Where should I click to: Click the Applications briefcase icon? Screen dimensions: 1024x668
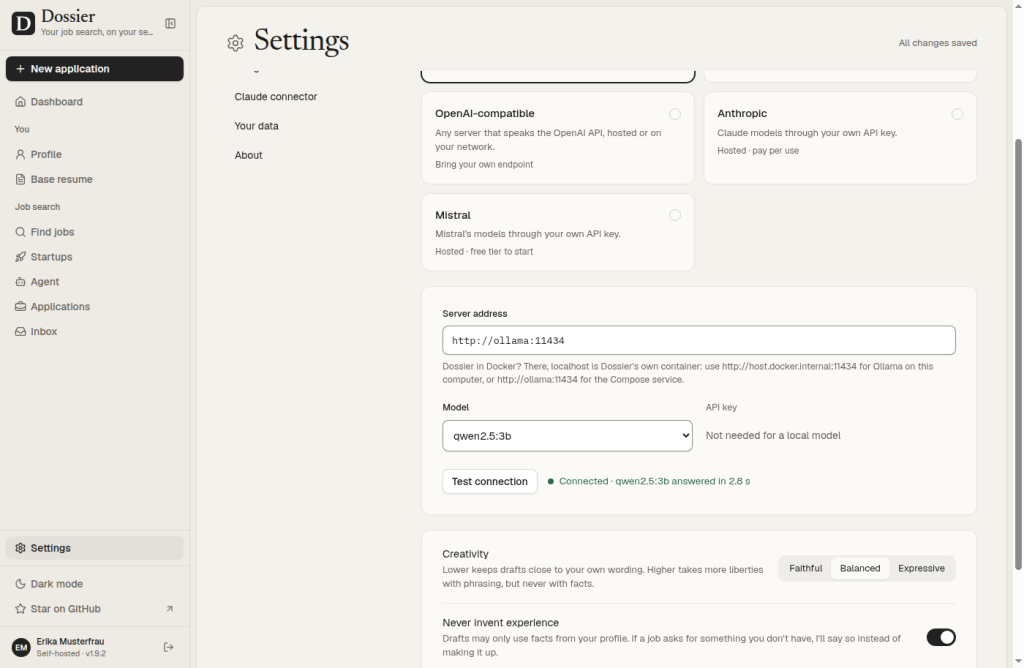pyautogui.click(x=20, y=307)
